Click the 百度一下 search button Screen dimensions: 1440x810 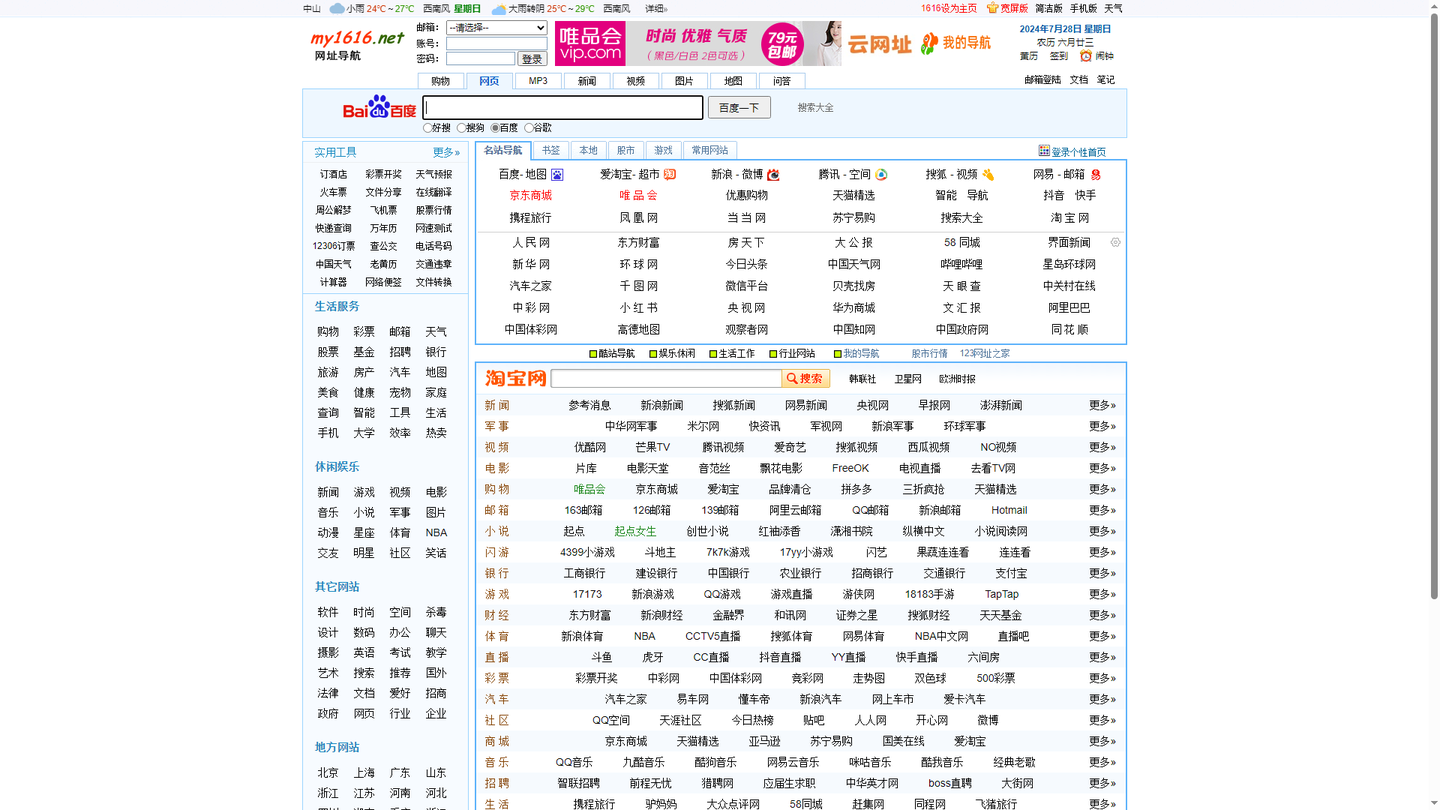click(x=739, y=107)
